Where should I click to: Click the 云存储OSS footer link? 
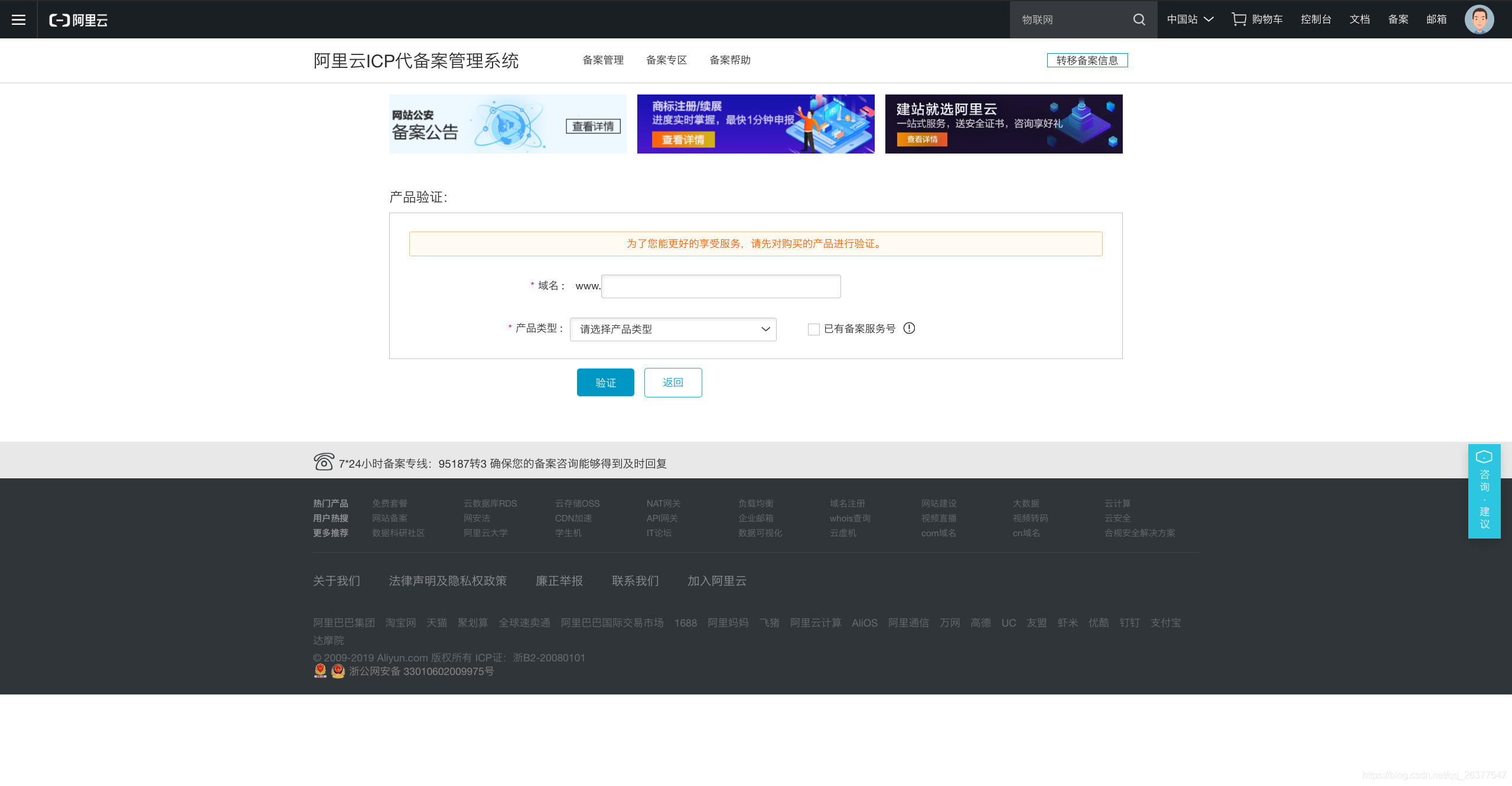577,503
